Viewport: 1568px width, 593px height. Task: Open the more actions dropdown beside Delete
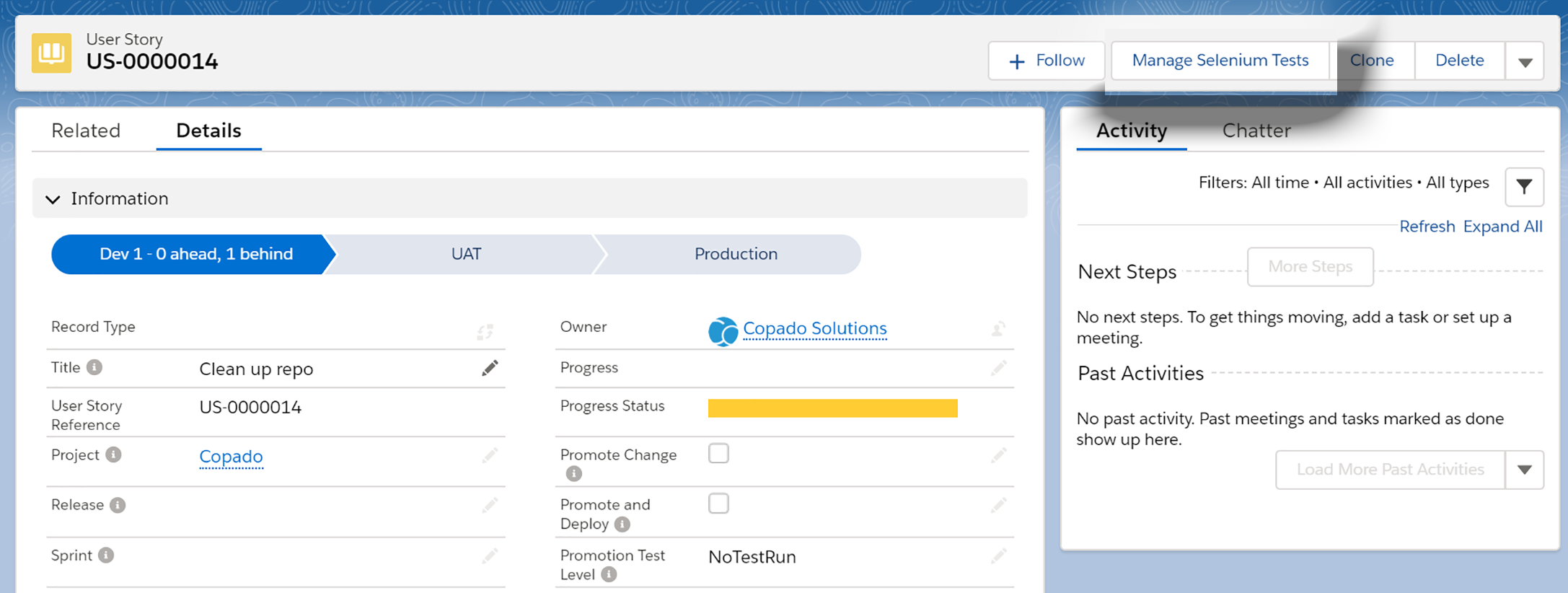(1525, 61)
